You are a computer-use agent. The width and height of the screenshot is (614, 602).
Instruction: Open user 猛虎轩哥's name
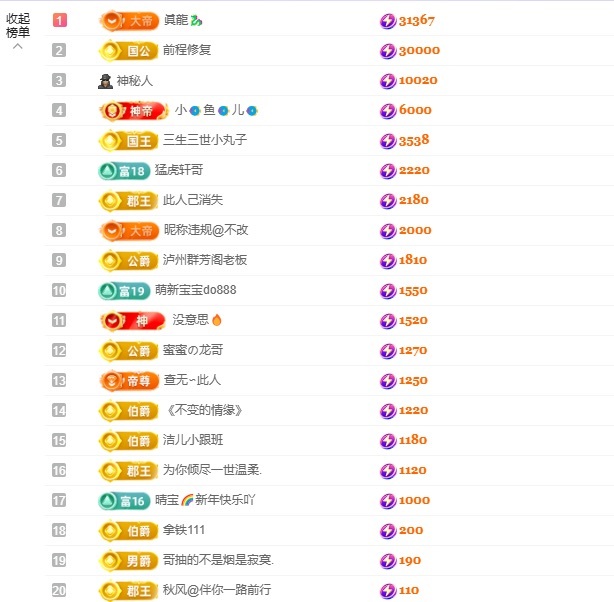179,170
